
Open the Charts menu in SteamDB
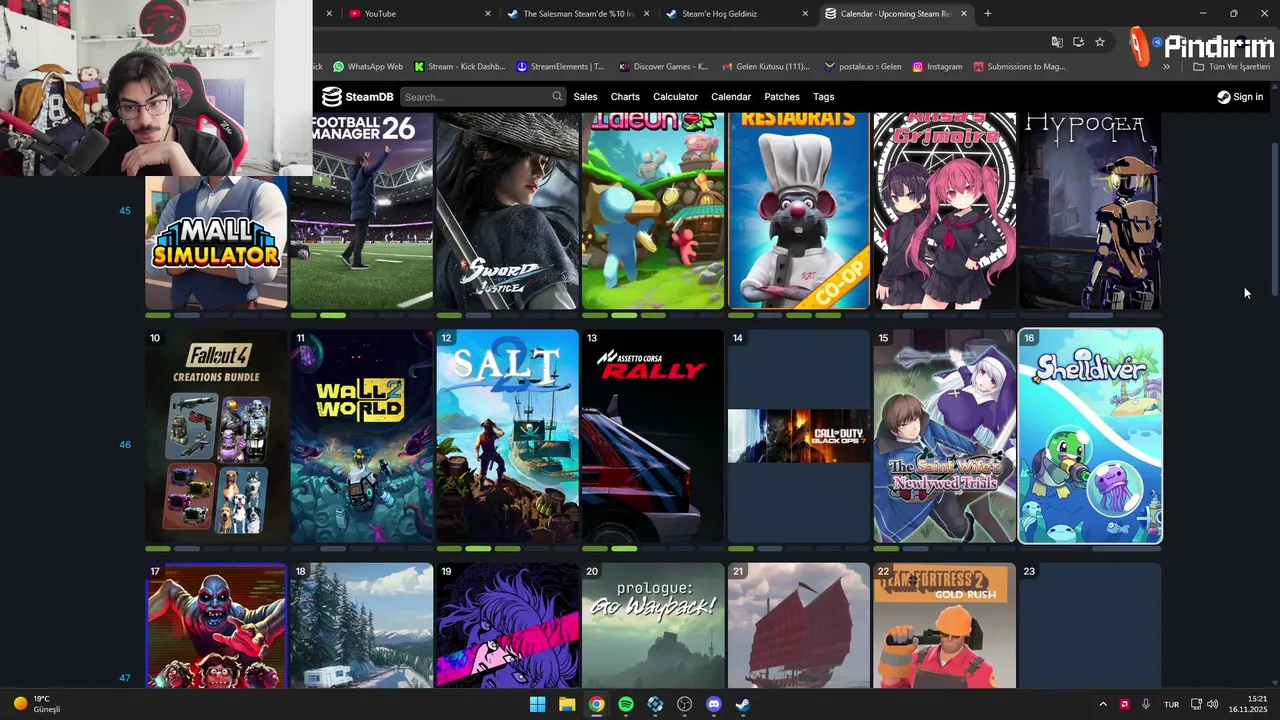tap(625, 97)
